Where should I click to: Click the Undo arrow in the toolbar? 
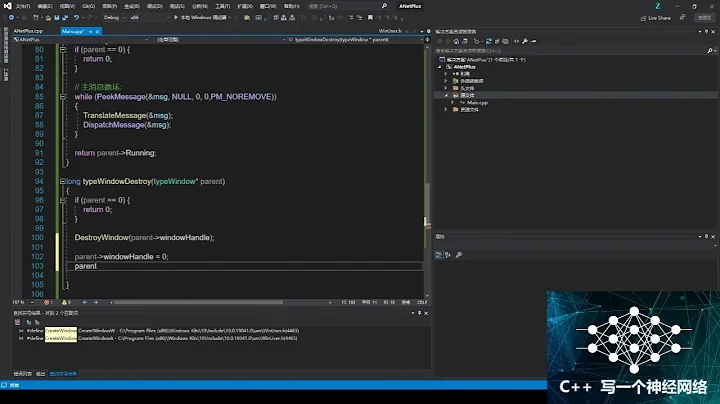tap(76, 17)
